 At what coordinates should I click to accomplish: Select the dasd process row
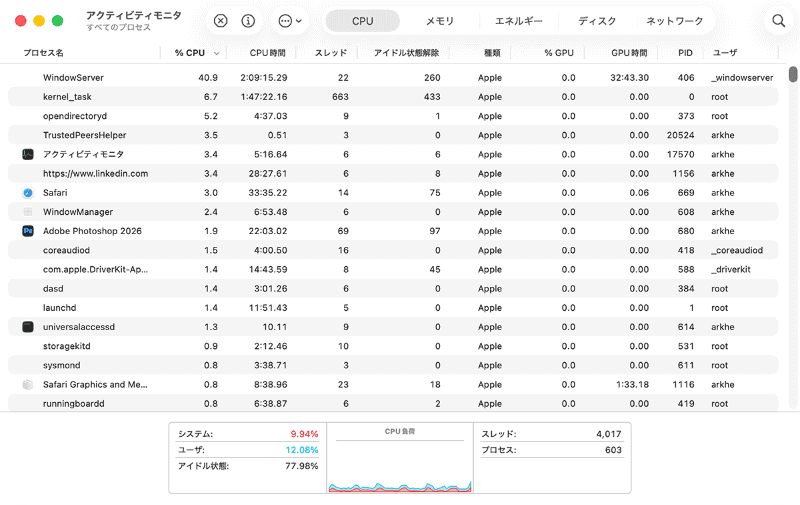click(x=393, y=289)
